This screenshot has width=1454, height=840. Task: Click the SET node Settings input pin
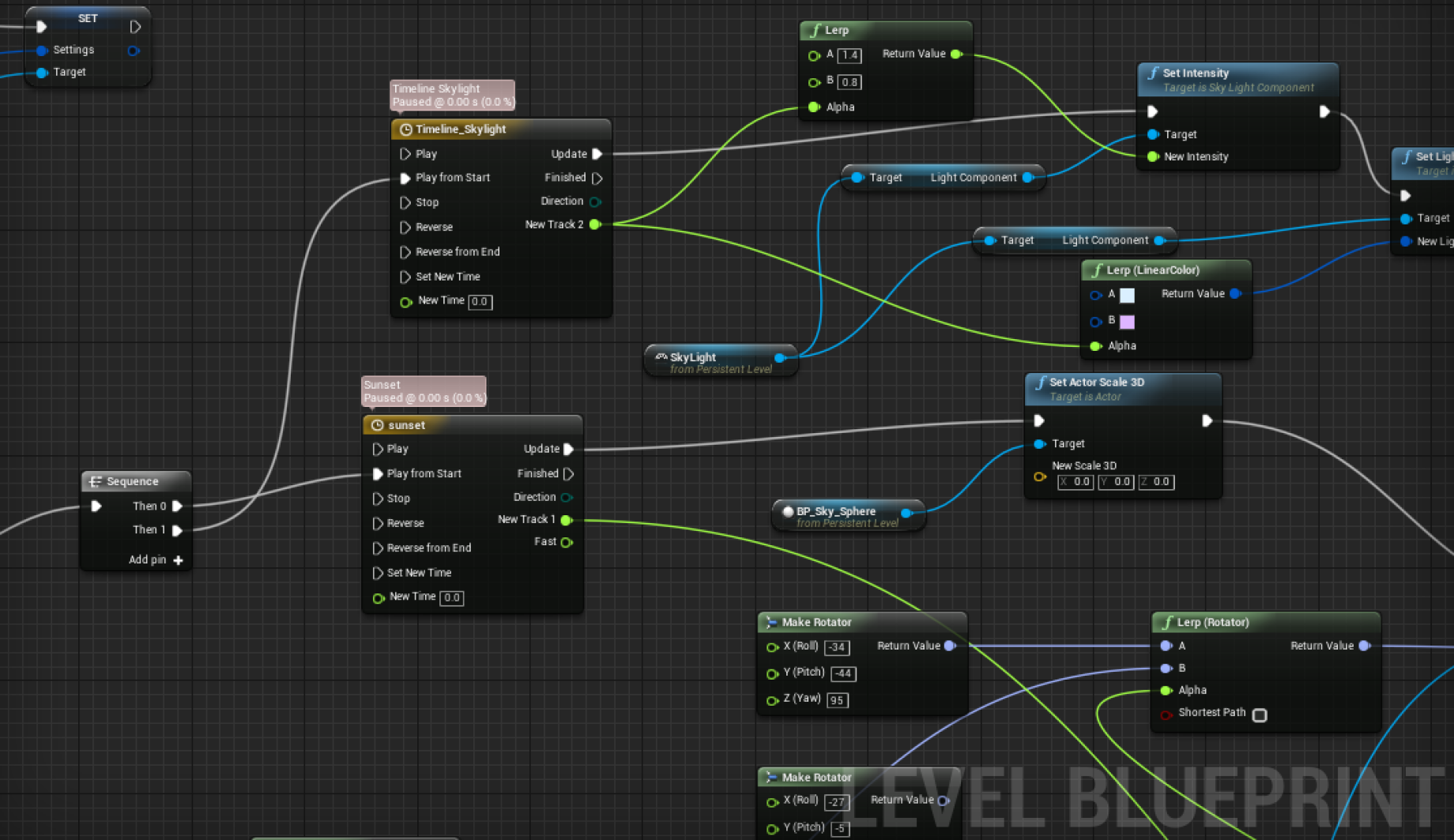pos(42,51)
